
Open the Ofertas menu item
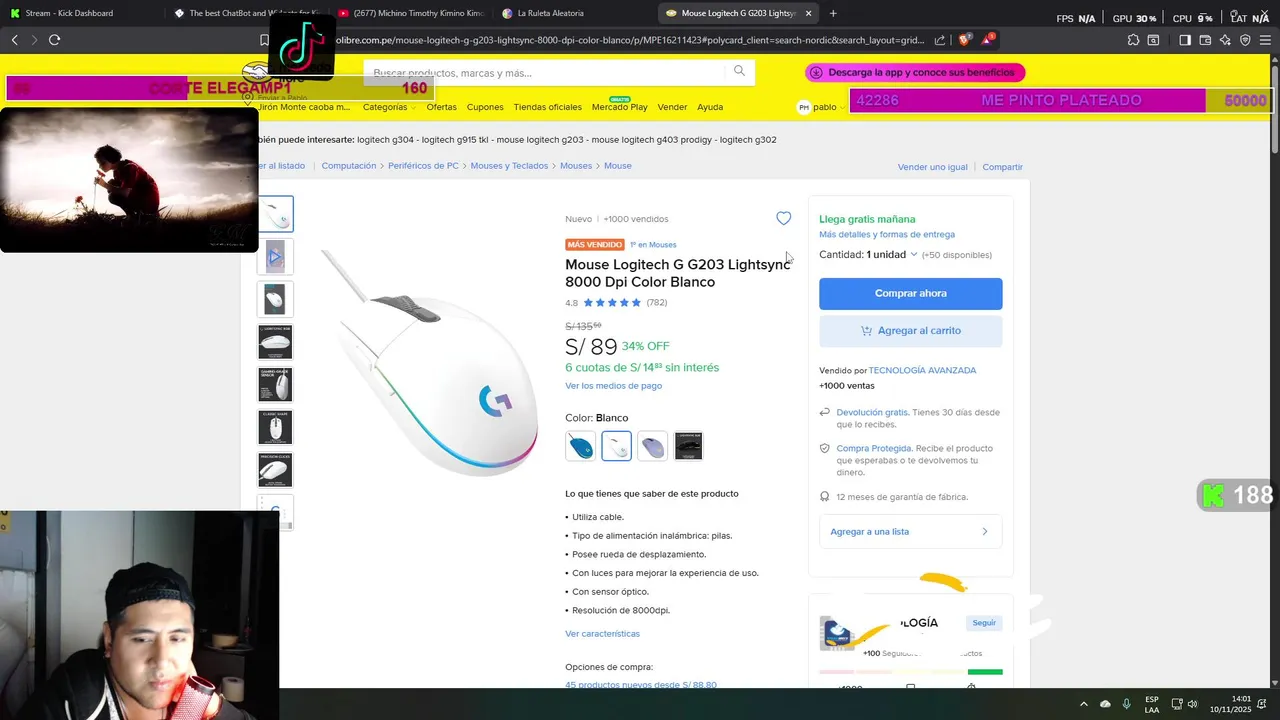pos(441,107)
